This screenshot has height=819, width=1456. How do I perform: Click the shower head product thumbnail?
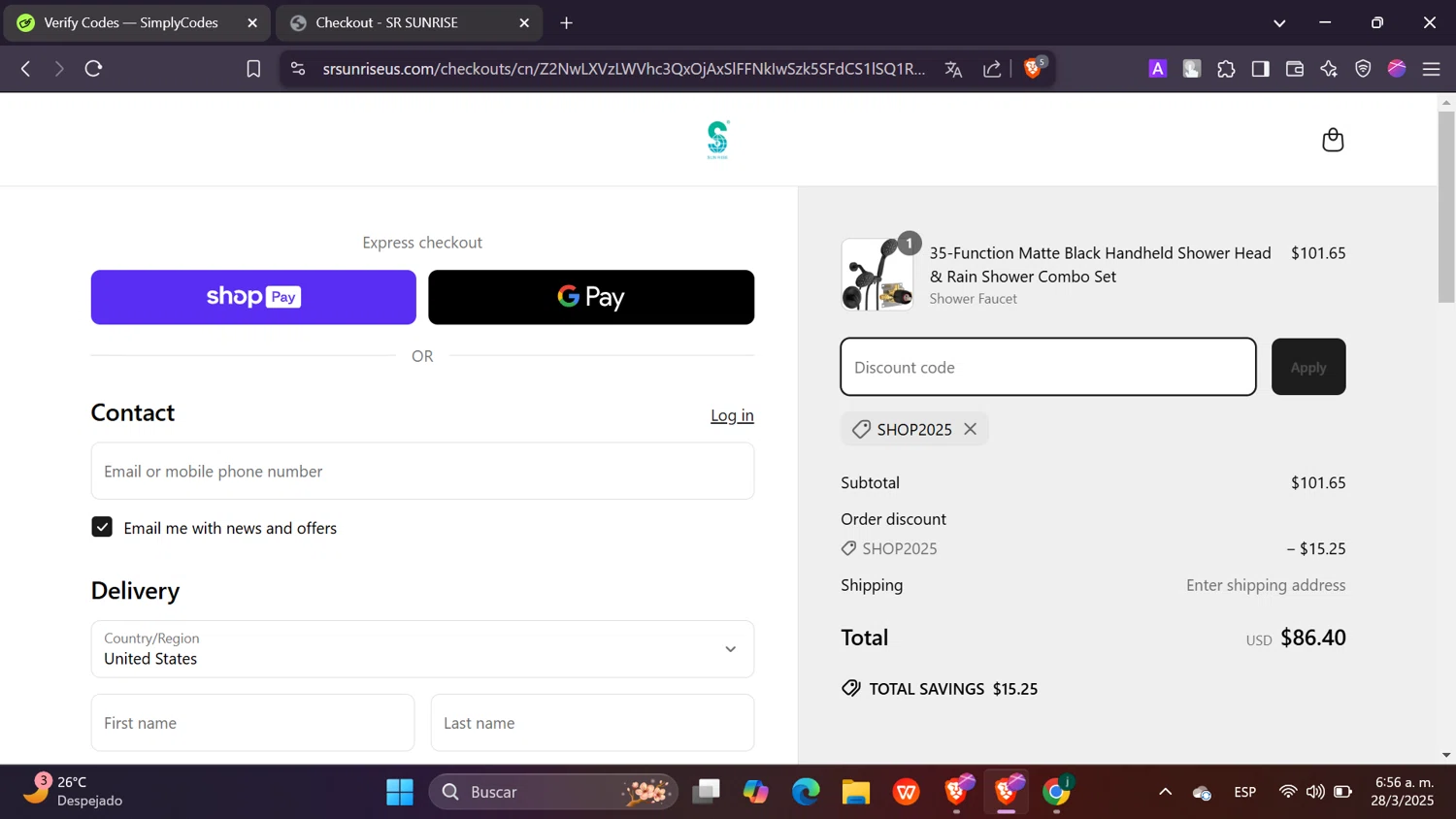coord(877,275)
